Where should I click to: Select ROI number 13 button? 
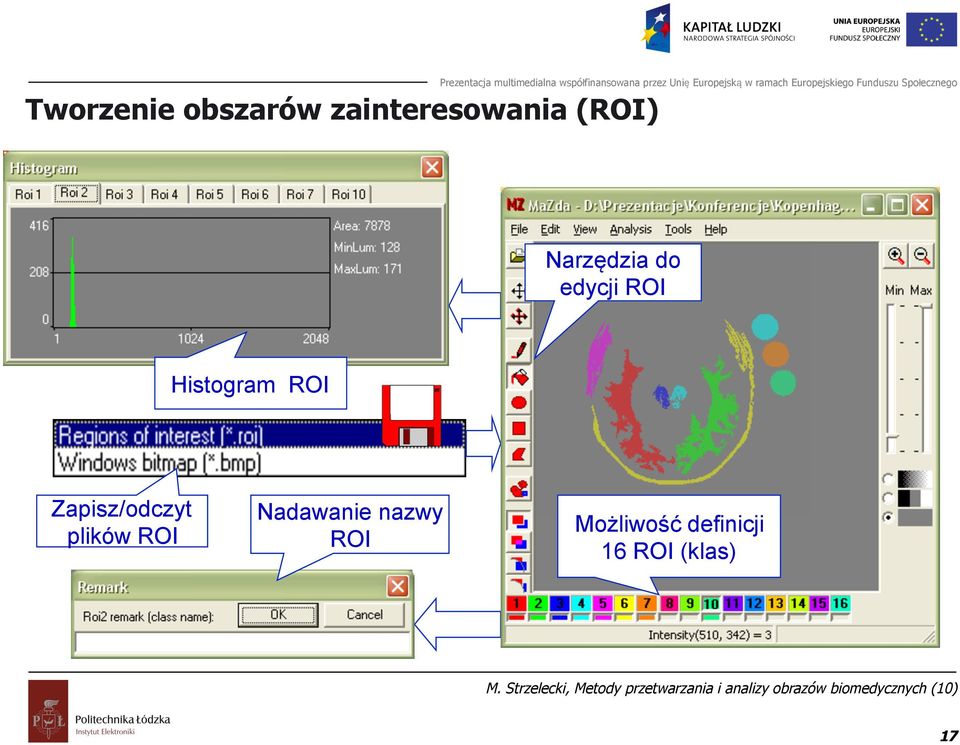pos(776,604)
